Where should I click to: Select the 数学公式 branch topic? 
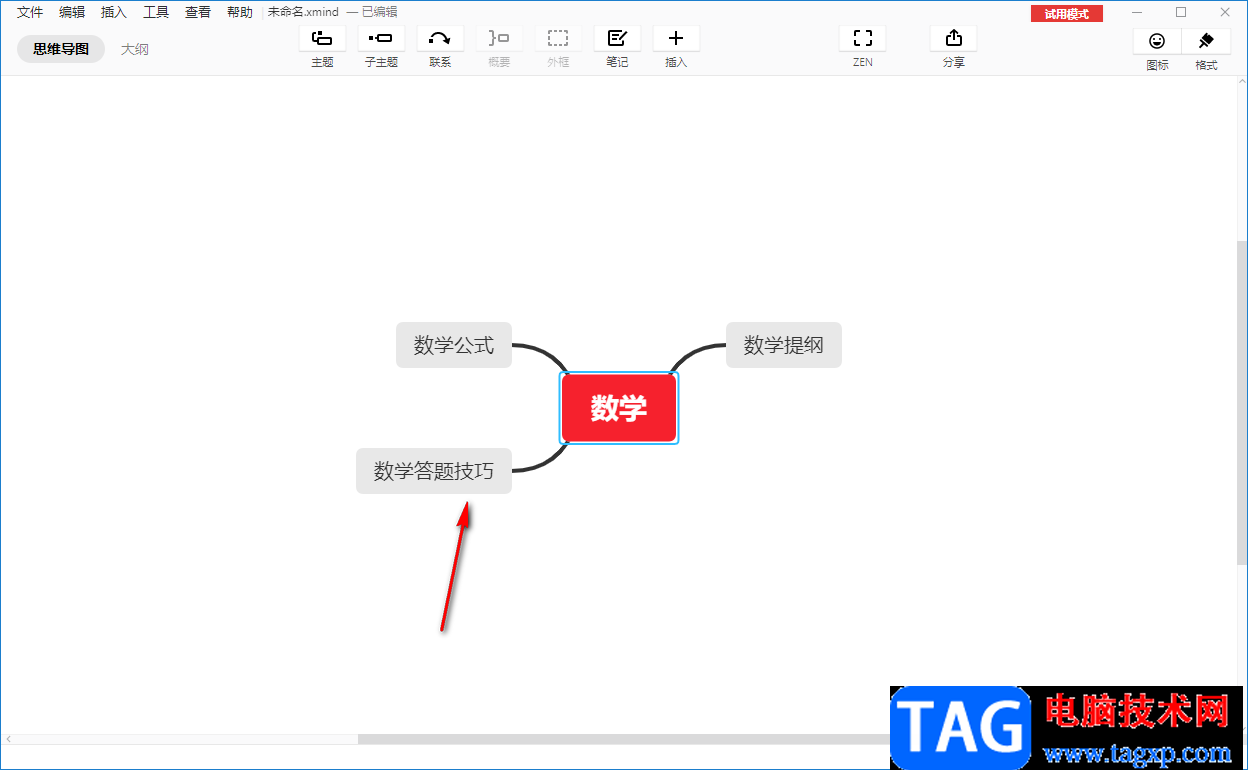click(x=454, y=345)
